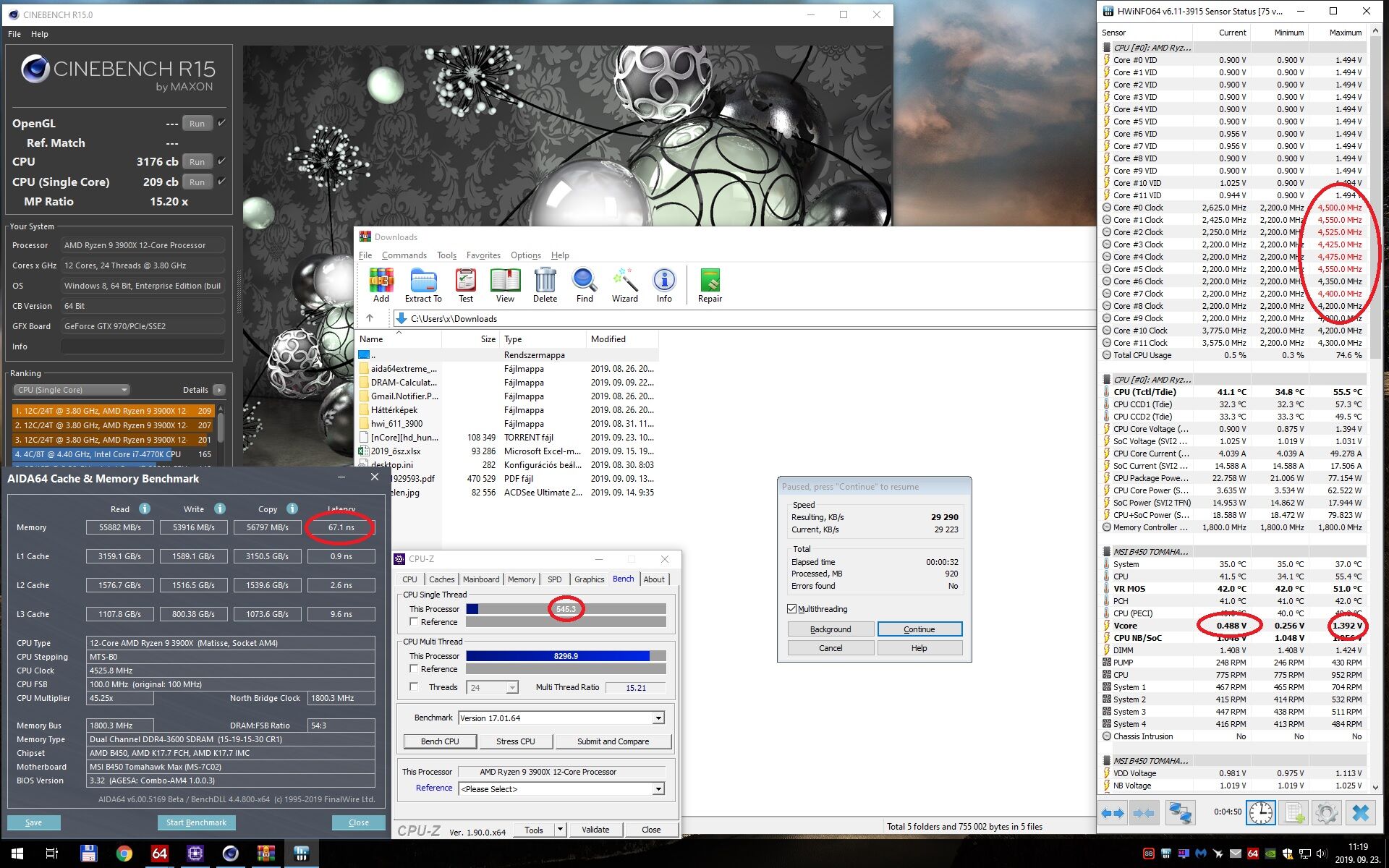The width and height of the screenshot is (1389, 868).
Task: Click HWiNFO blue X close-sensors icon
Action: click(1360, 813)
